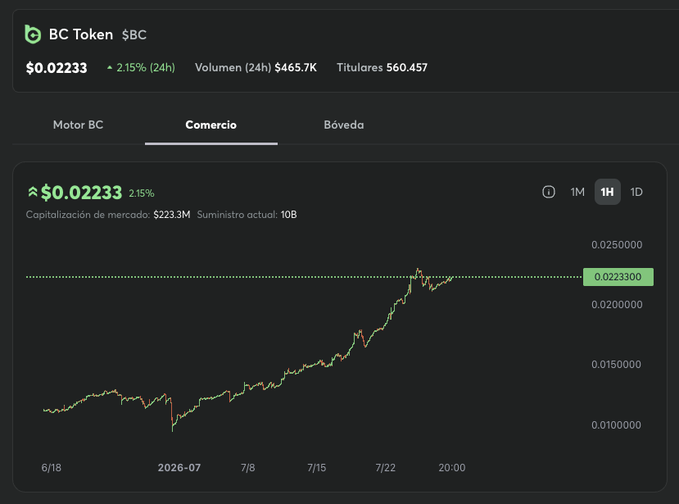Click the 7/15 date axis label

(317, 468)
